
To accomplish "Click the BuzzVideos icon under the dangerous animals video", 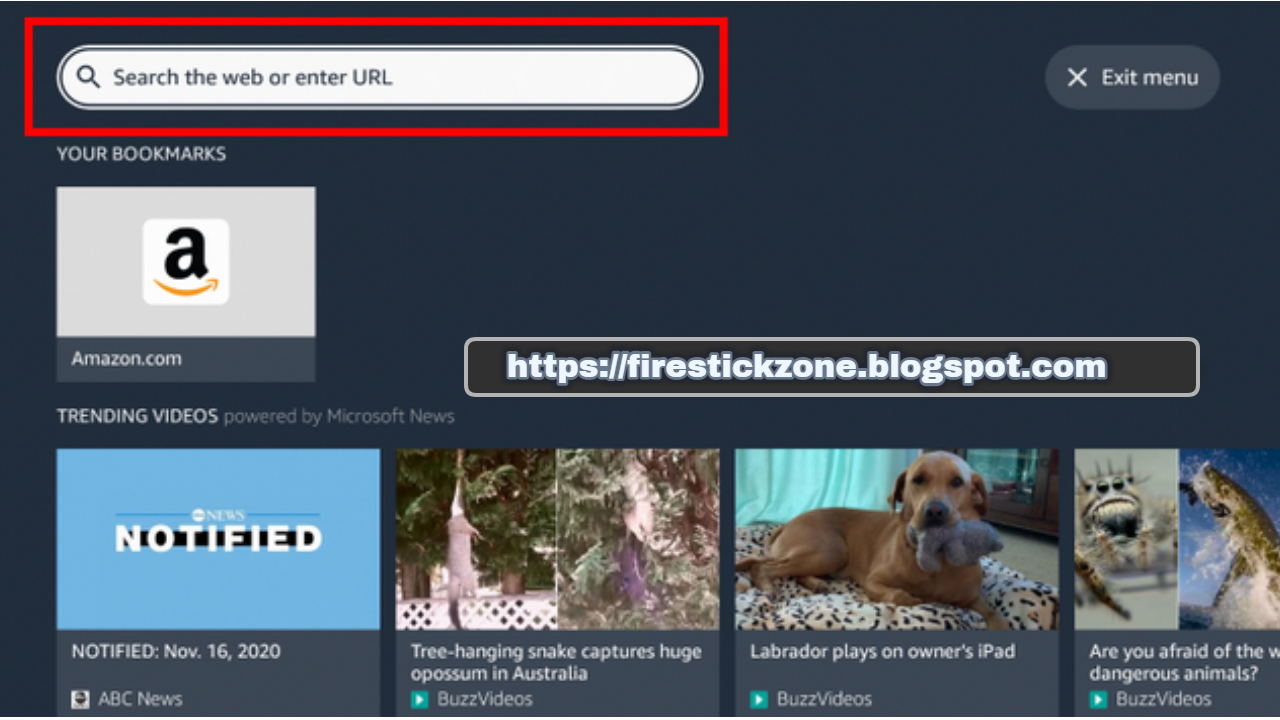I will pos(1098,699).
